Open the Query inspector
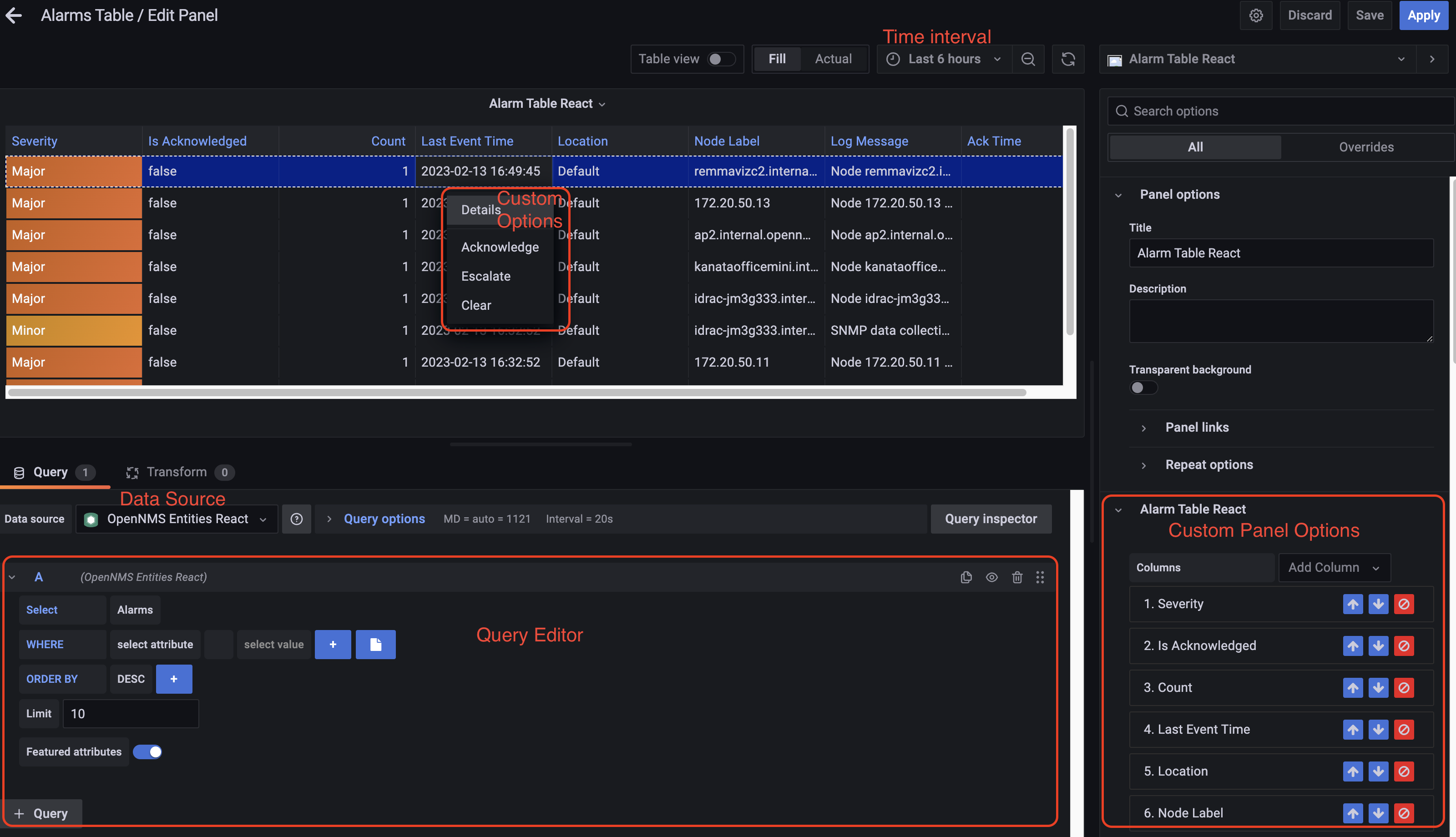 [991, 519]
